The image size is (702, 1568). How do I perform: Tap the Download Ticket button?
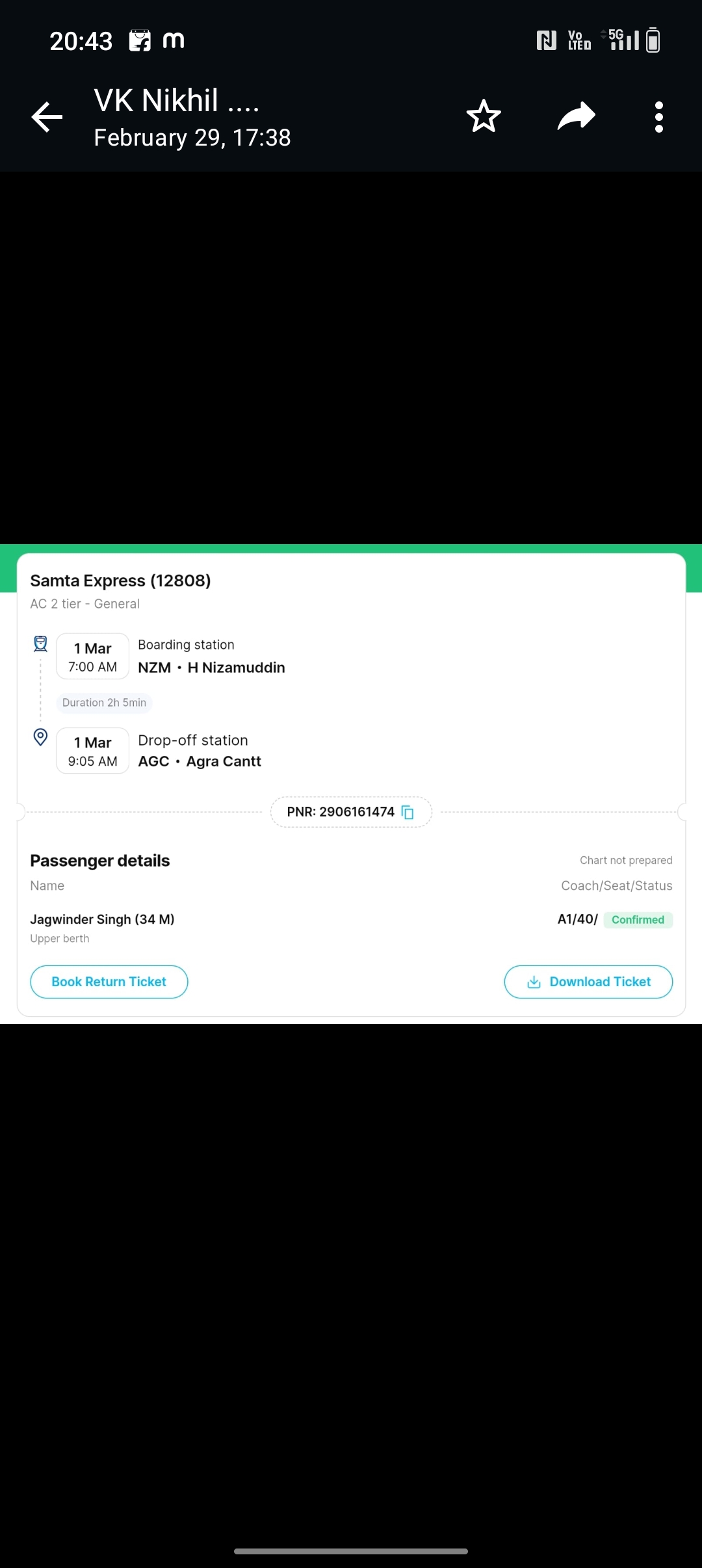(x=588, y=982)
